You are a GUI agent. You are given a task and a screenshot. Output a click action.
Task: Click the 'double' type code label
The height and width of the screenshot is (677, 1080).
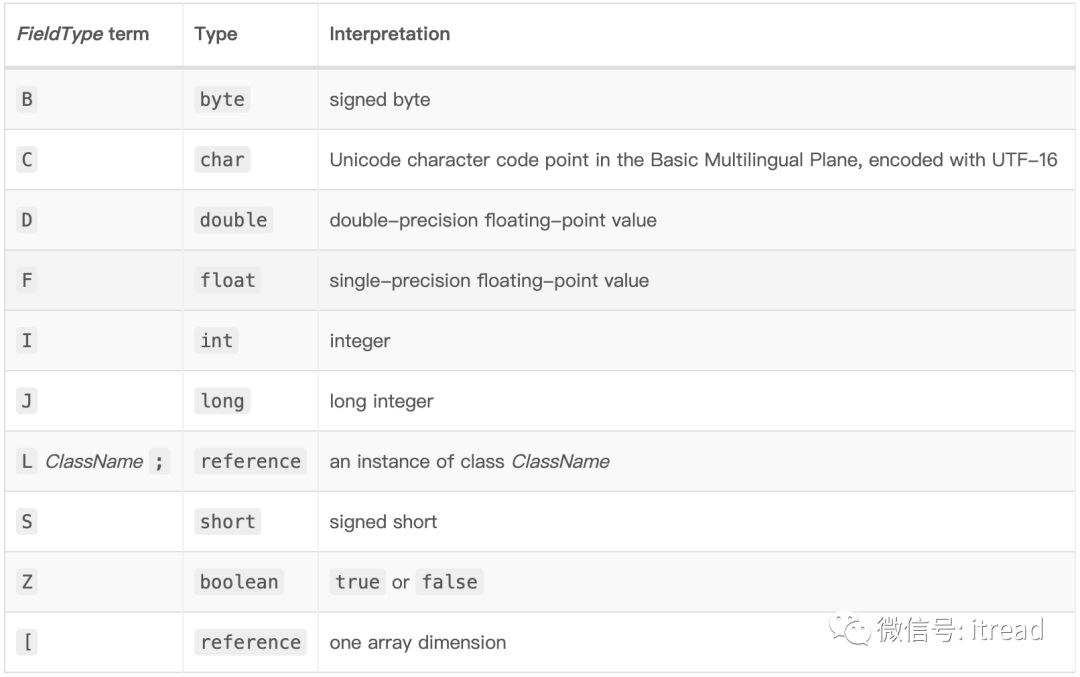coord(233,220)
